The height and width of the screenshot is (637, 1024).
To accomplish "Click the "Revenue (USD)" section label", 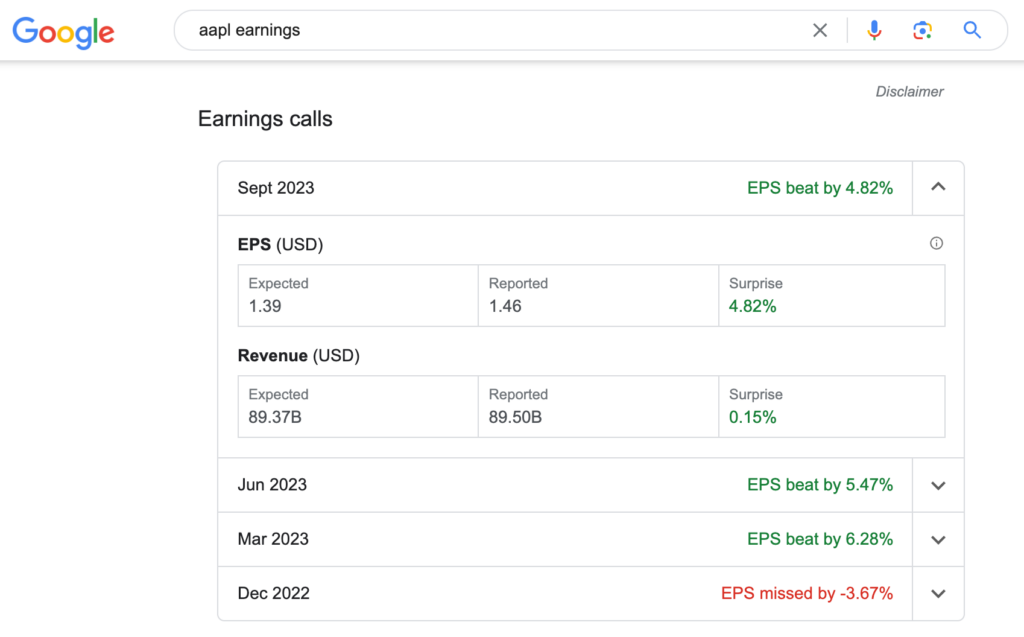I will [298, 355].
